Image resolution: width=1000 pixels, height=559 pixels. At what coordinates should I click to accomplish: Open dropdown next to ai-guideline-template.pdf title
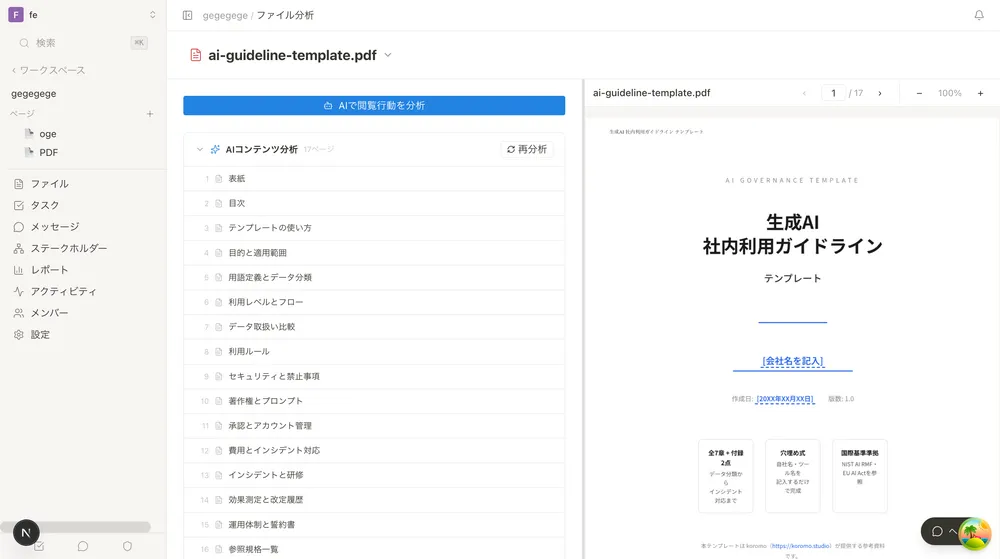pyautogui.click(x=388, y=55)
